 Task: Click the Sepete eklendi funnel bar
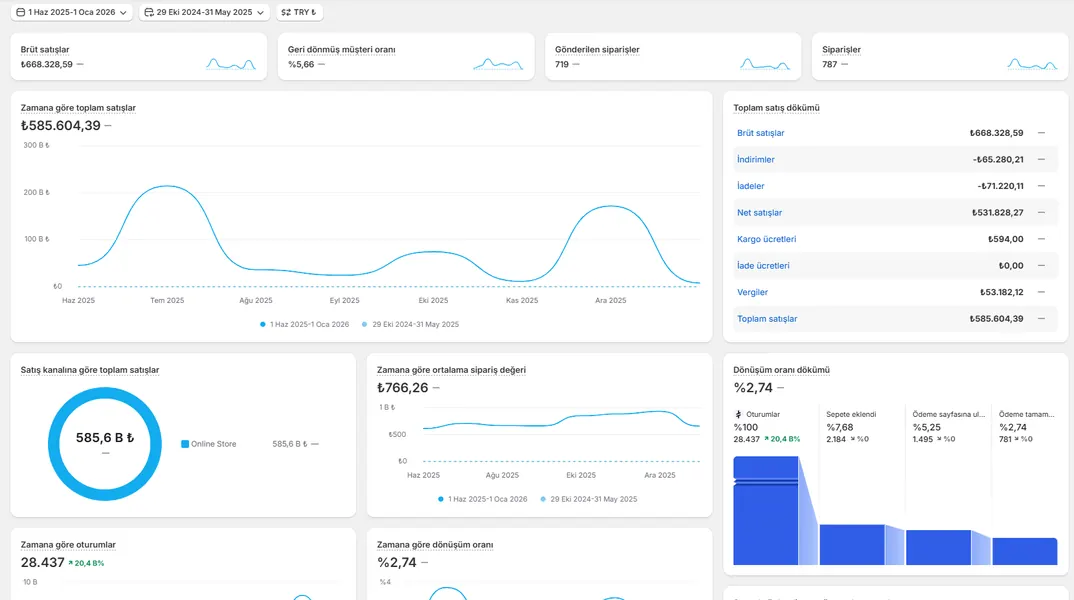point(852,545)
